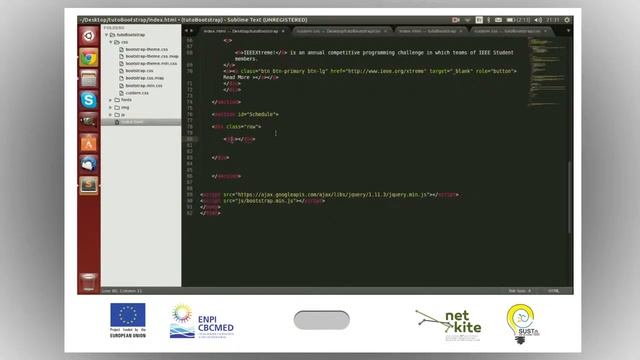Click Line 80, Column 11 status text
Image resolution: width=640 pixels, height=360 pixels.
pos(122,291)
